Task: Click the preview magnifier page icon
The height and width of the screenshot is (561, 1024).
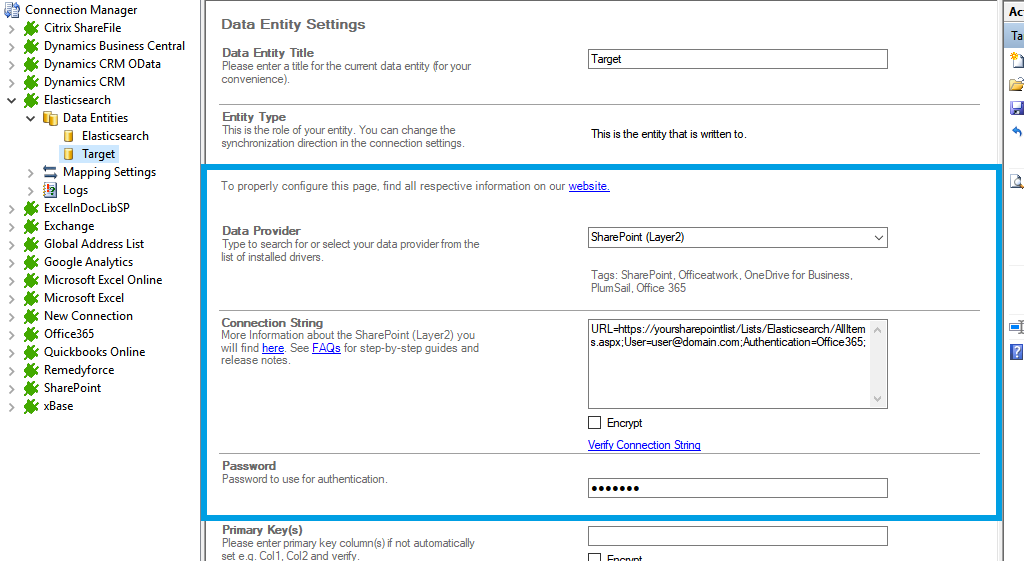Action: tap(1016, 181)
